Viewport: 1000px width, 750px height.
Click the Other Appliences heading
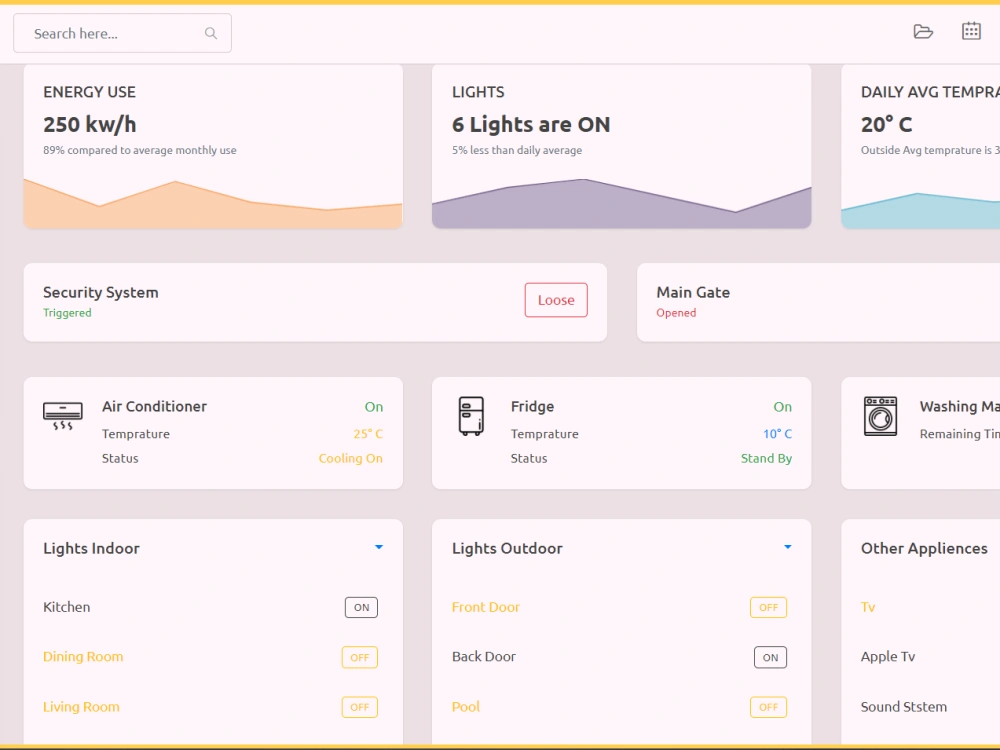[x=924, y=548]
